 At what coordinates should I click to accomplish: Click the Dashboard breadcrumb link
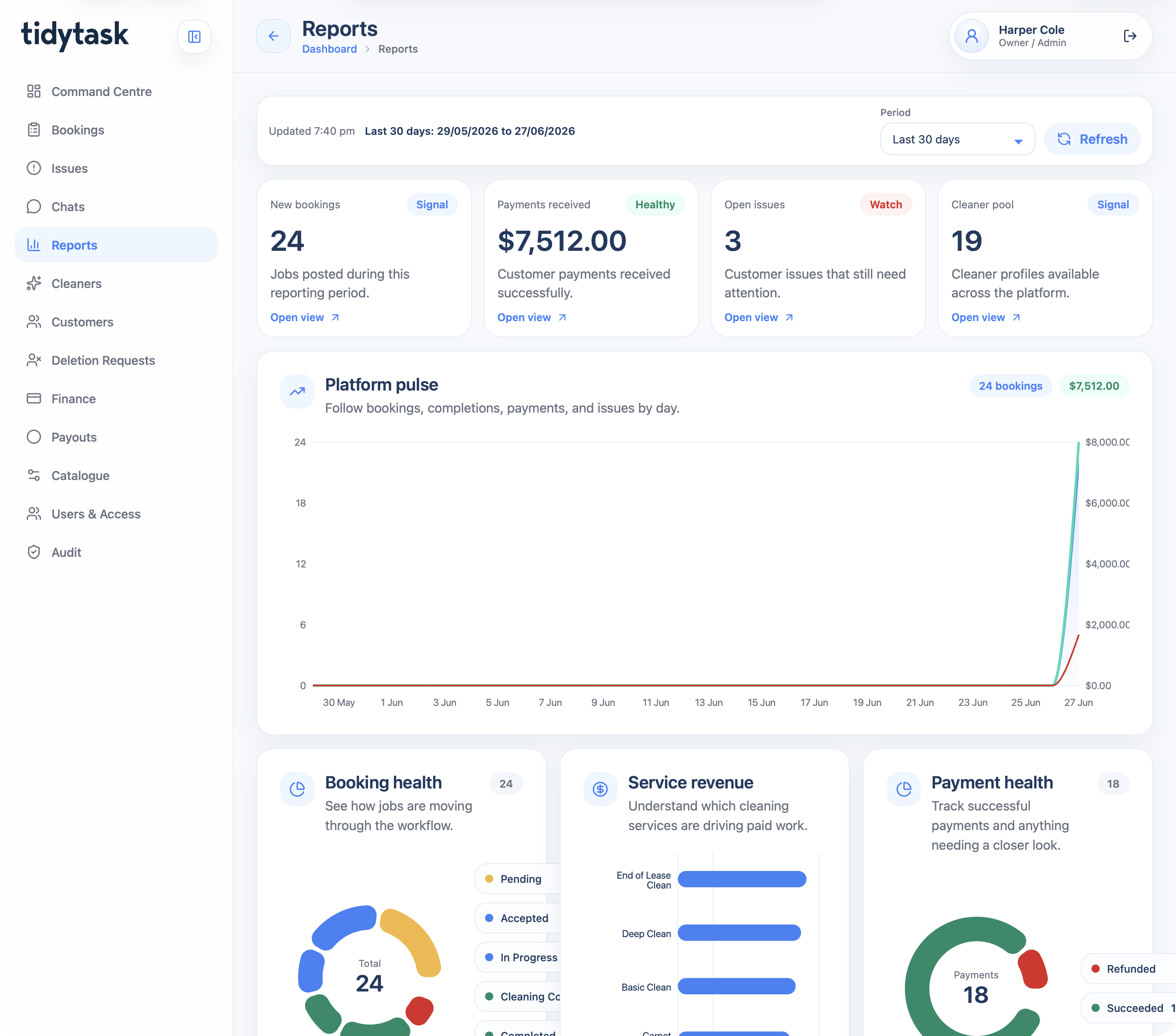pyautogui.click(x=329, y=49)
